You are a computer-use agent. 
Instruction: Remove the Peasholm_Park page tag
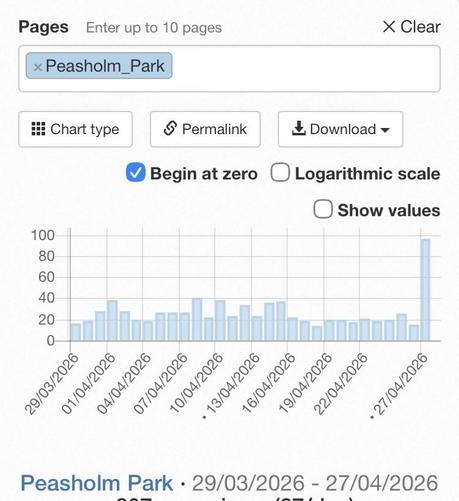[38, 67]
